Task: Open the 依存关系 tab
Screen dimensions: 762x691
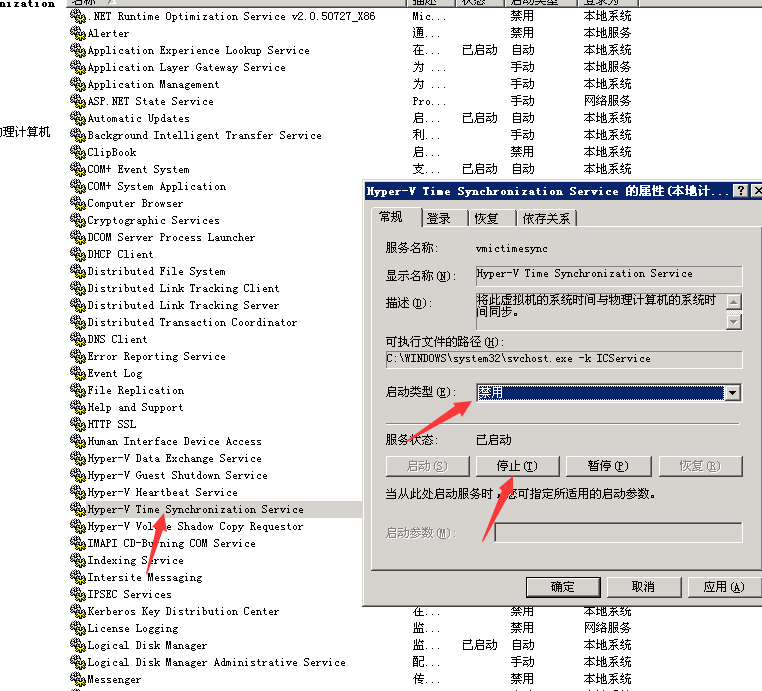Action: point(546,219)
